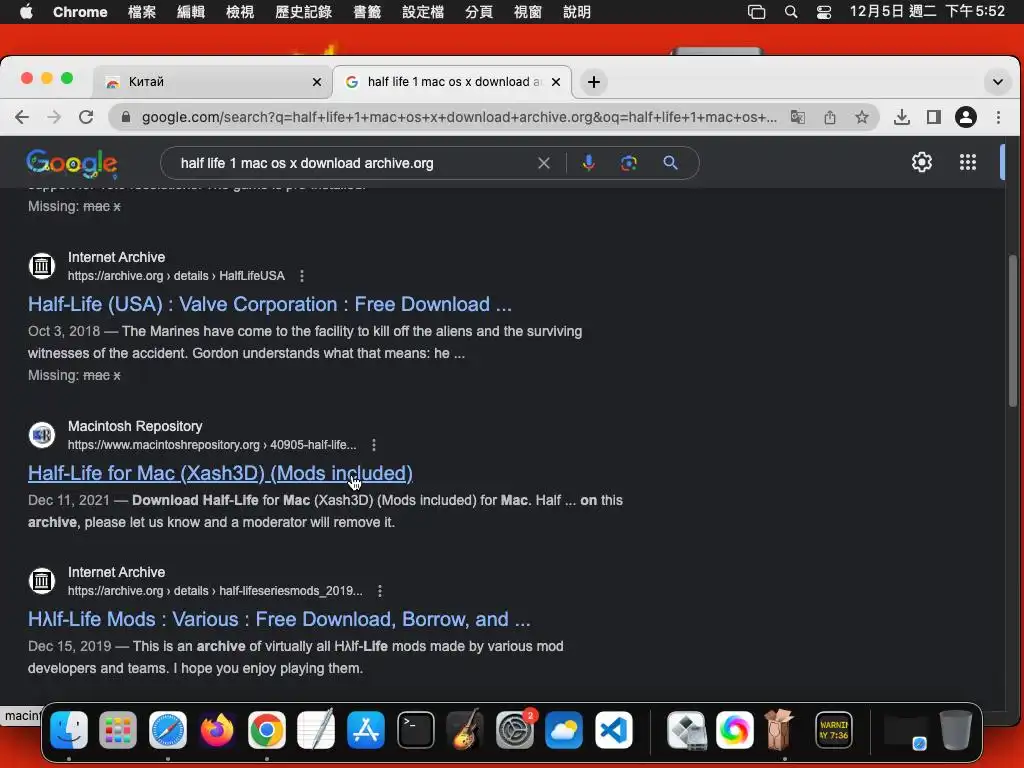Image resolution: width=1024 pixels, height=768 pixels.
Task: Close the half life search tab
Action: tap(556, 82)
